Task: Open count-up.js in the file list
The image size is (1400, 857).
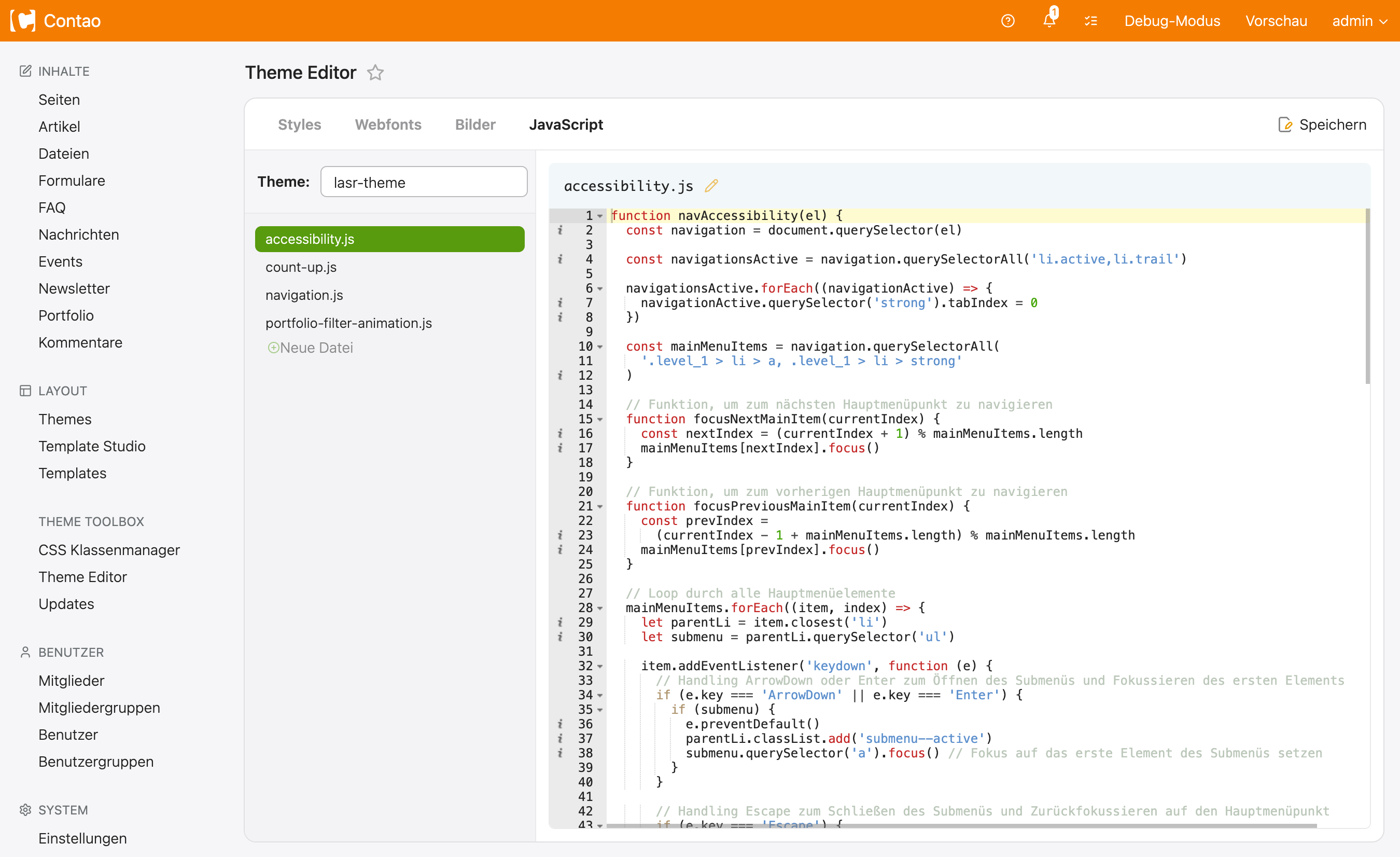Action: (x=301, y=267)
